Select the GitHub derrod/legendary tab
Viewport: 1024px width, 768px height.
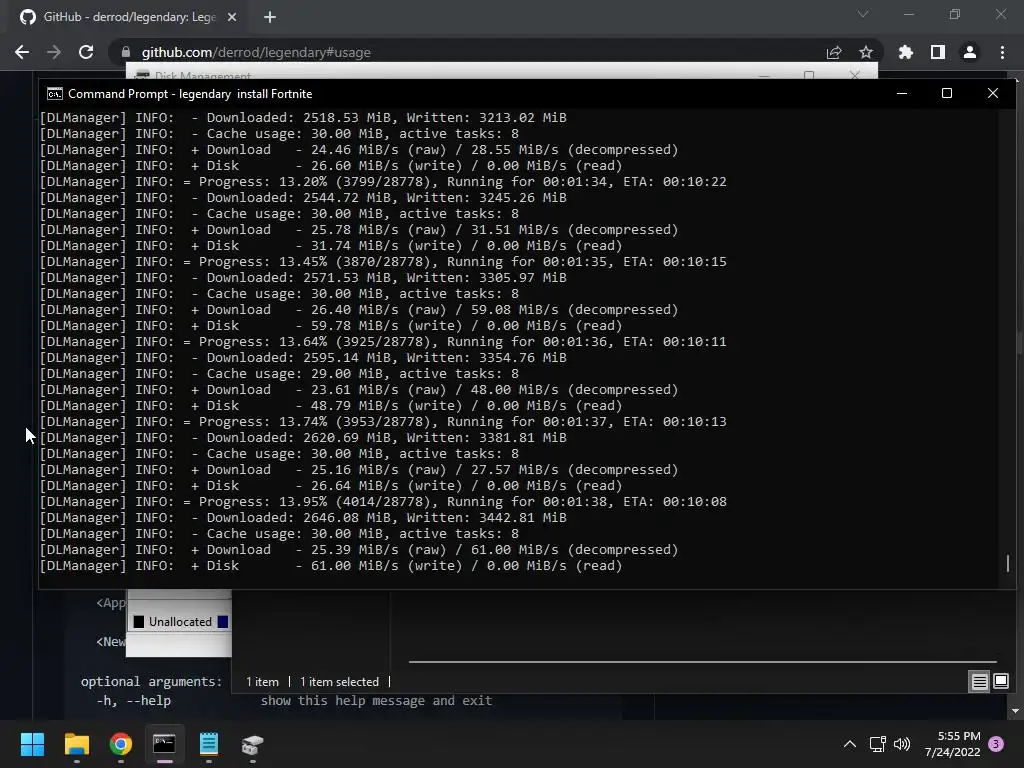tap(129, 17)
